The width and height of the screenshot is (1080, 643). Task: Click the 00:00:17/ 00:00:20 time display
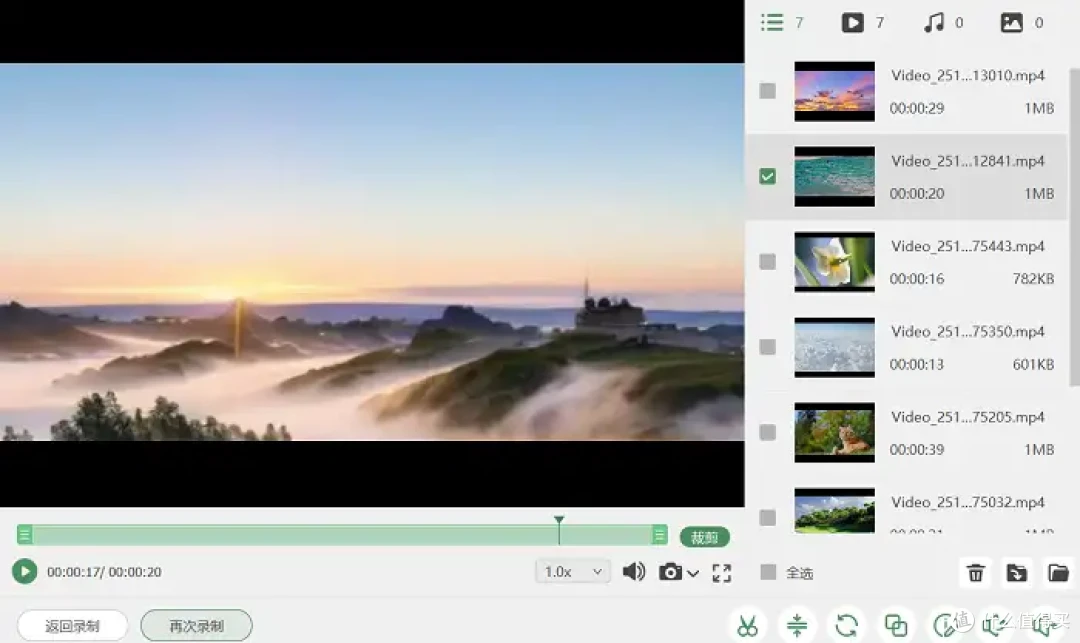tap(104, 572)
